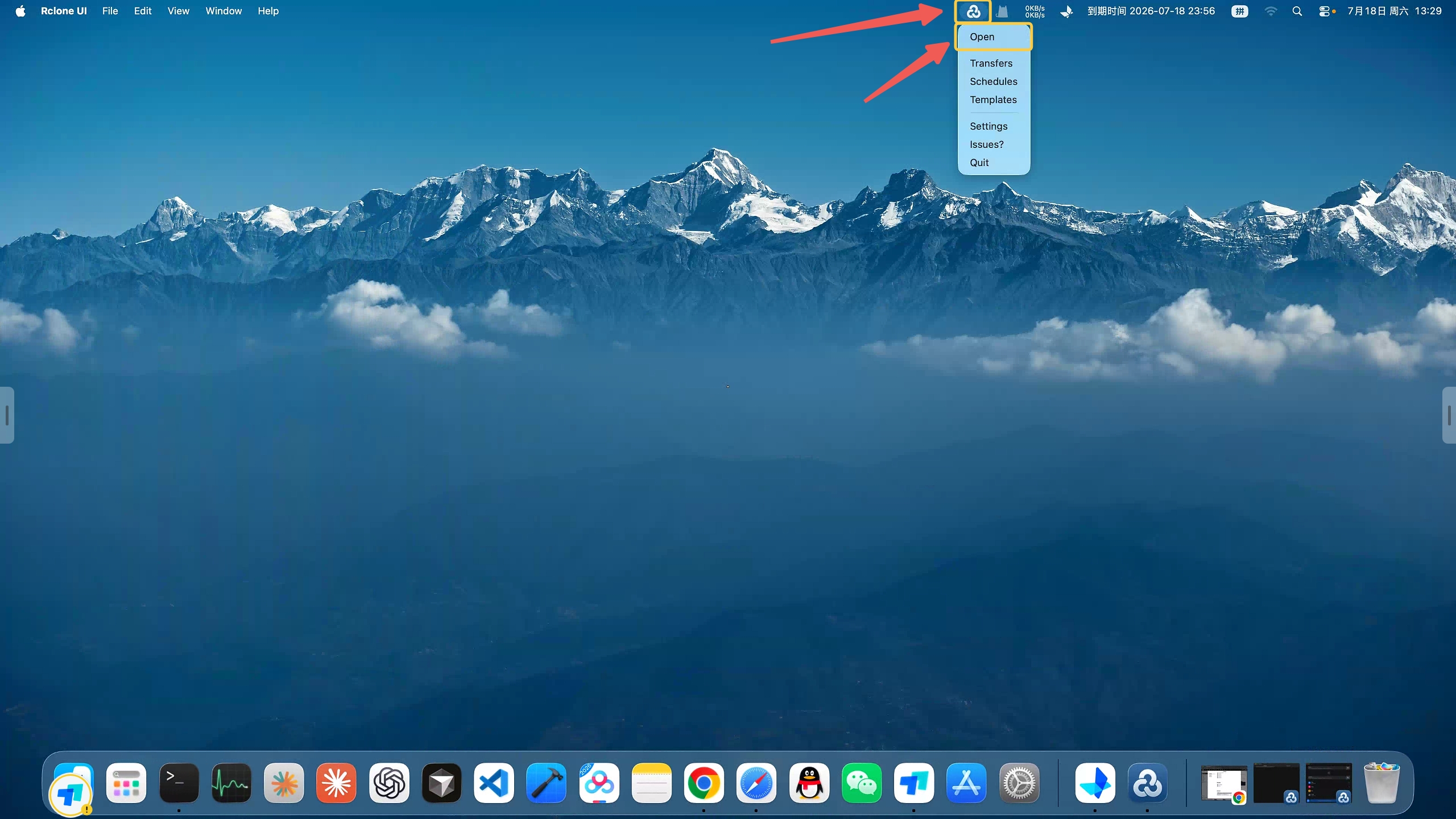Viewport: 1456px width, 819px height.
Task: Launch WeChat from the dock
Action: pos(861,783)
